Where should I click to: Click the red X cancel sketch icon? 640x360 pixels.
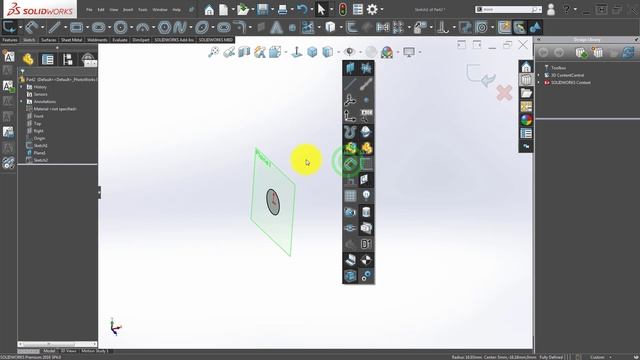click(x=504, y=93)
